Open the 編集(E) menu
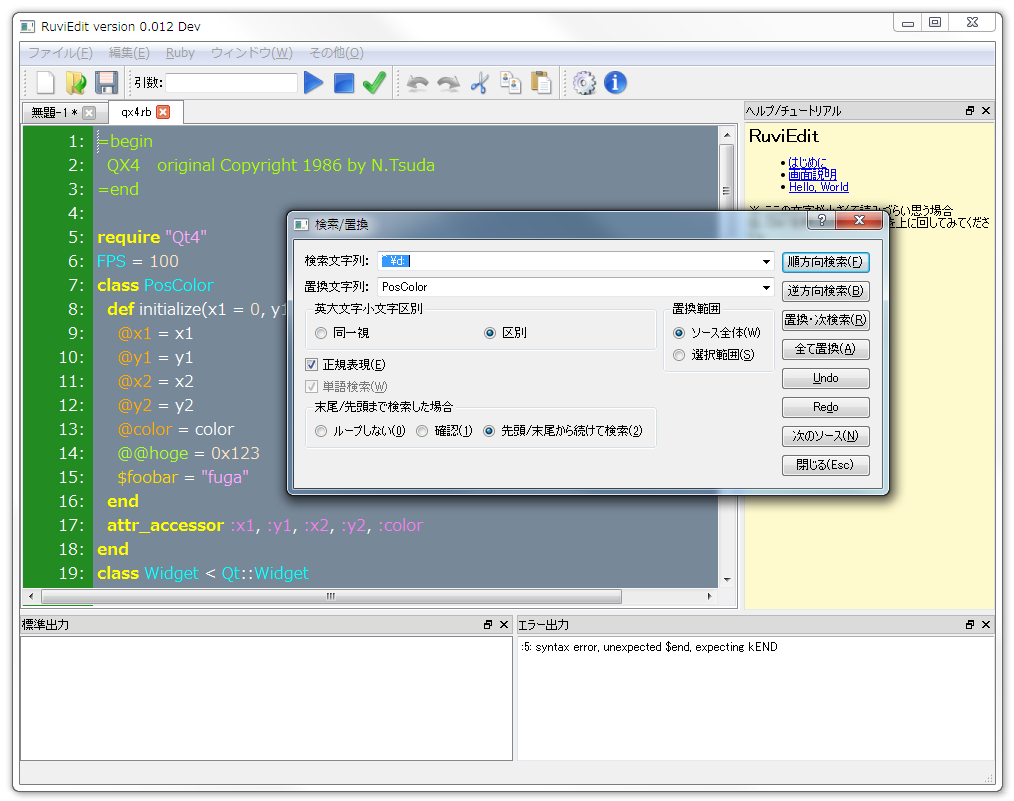This screenshot has height=801, width=1014. pyautogui.click(x=129, y=52)
